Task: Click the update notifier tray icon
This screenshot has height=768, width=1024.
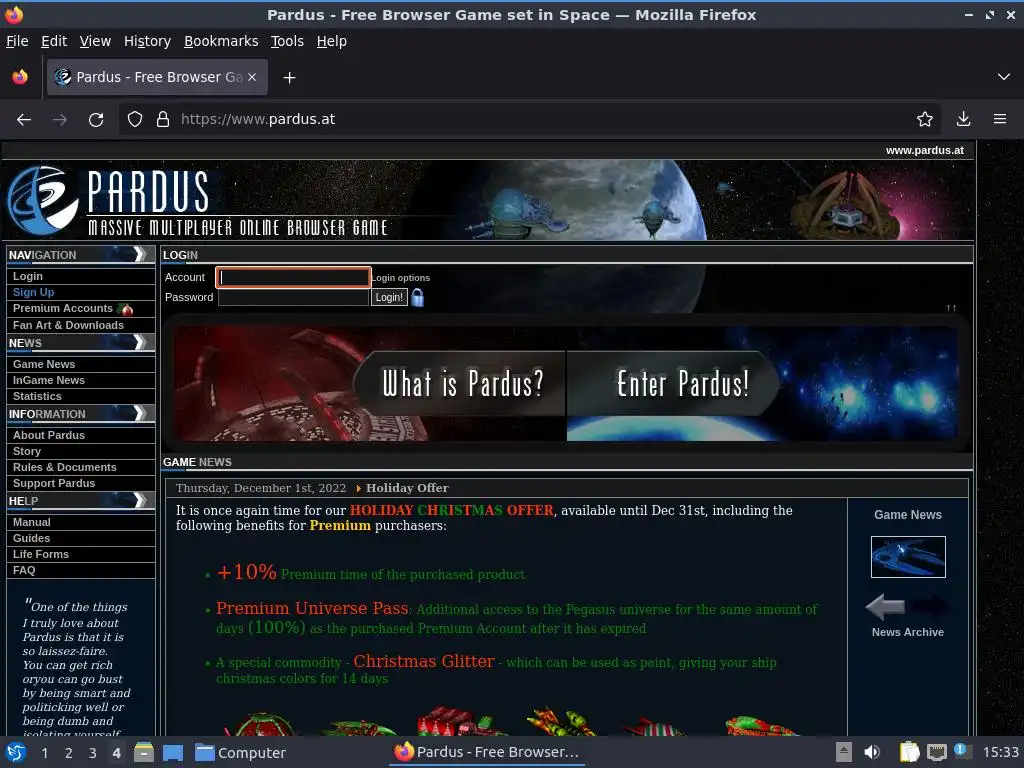Action: 962,751
